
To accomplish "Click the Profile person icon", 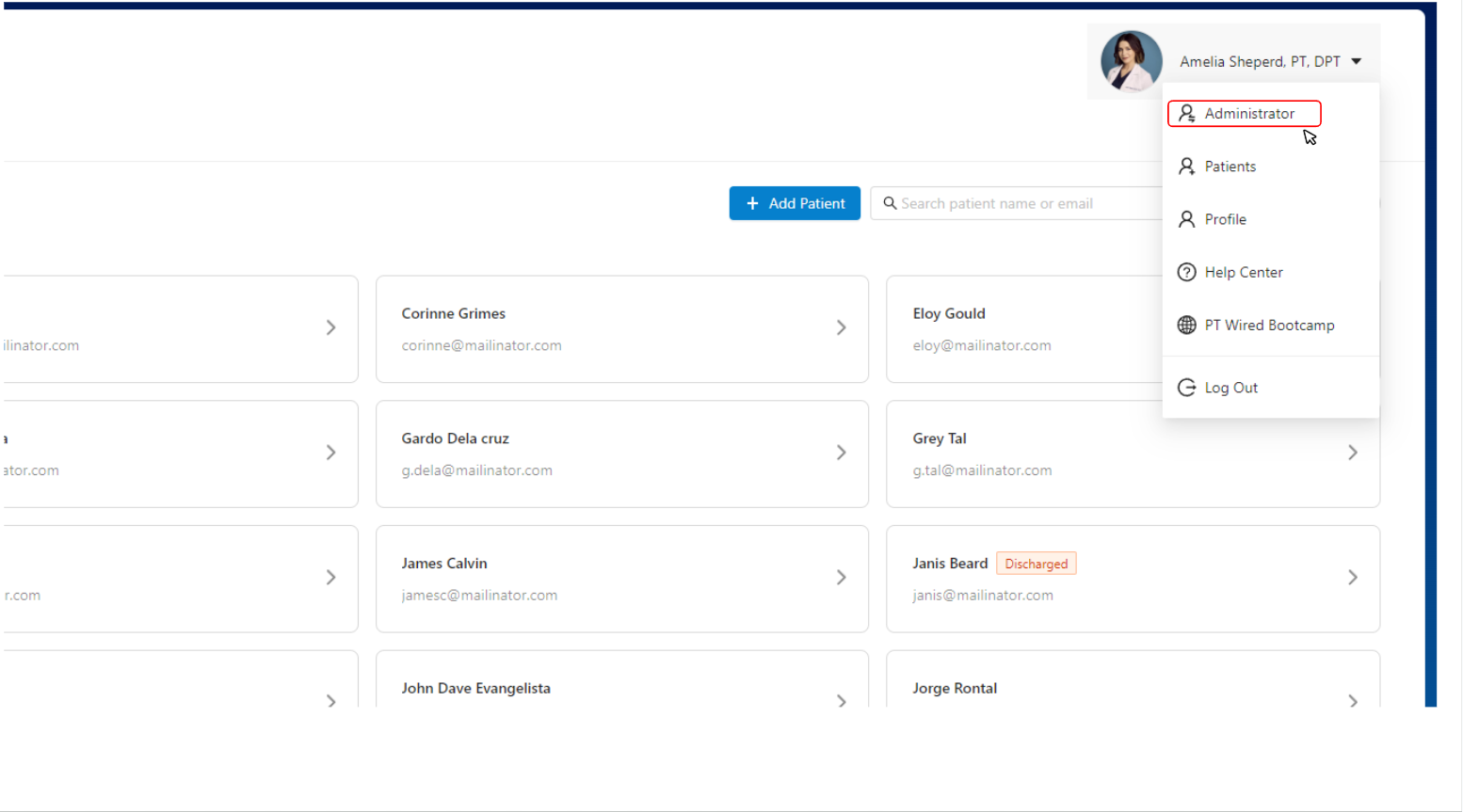I will coord(1186,219).
